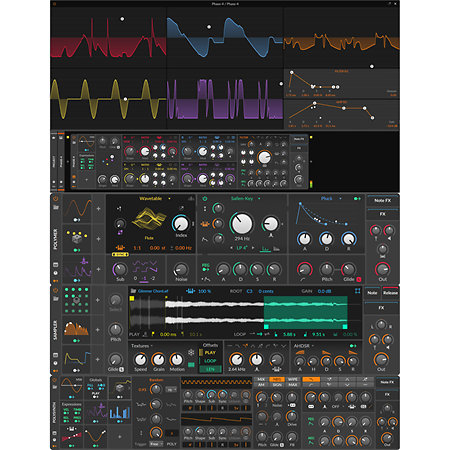Click the GAIN 0.0 dB value in Sampler

coord(324,291)
